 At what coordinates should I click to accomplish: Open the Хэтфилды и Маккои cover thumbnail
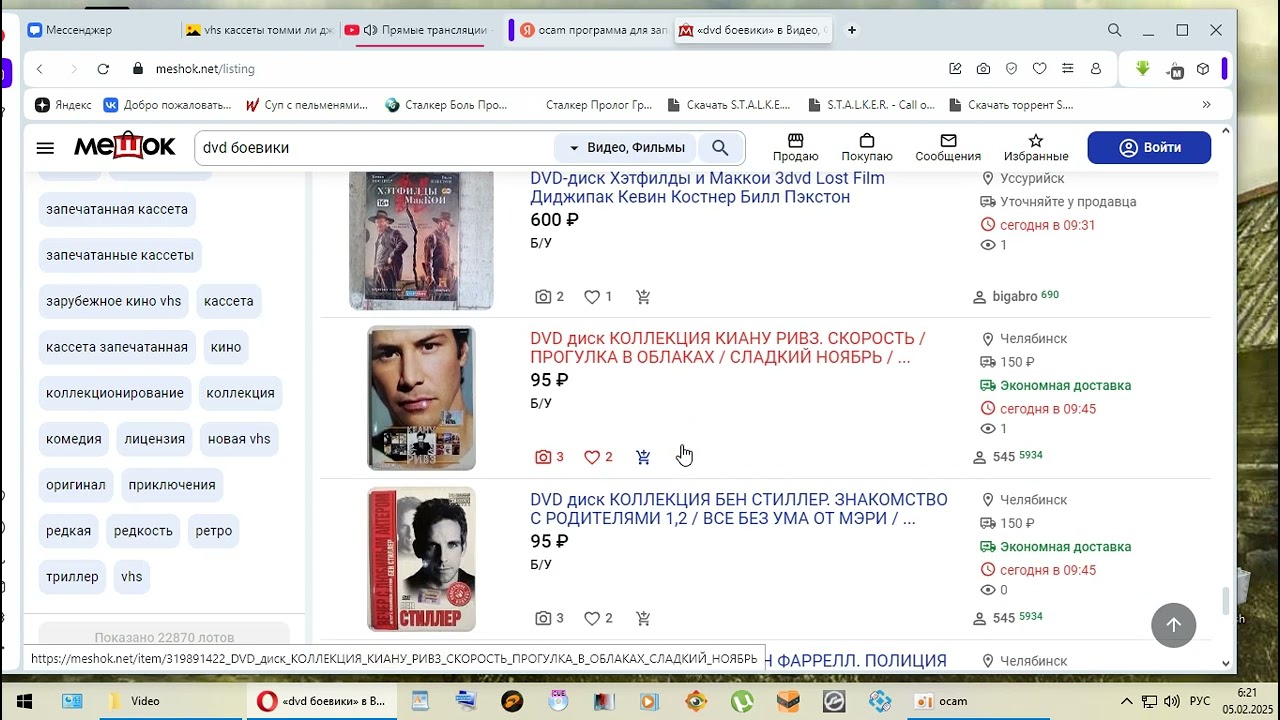(421, 240)
